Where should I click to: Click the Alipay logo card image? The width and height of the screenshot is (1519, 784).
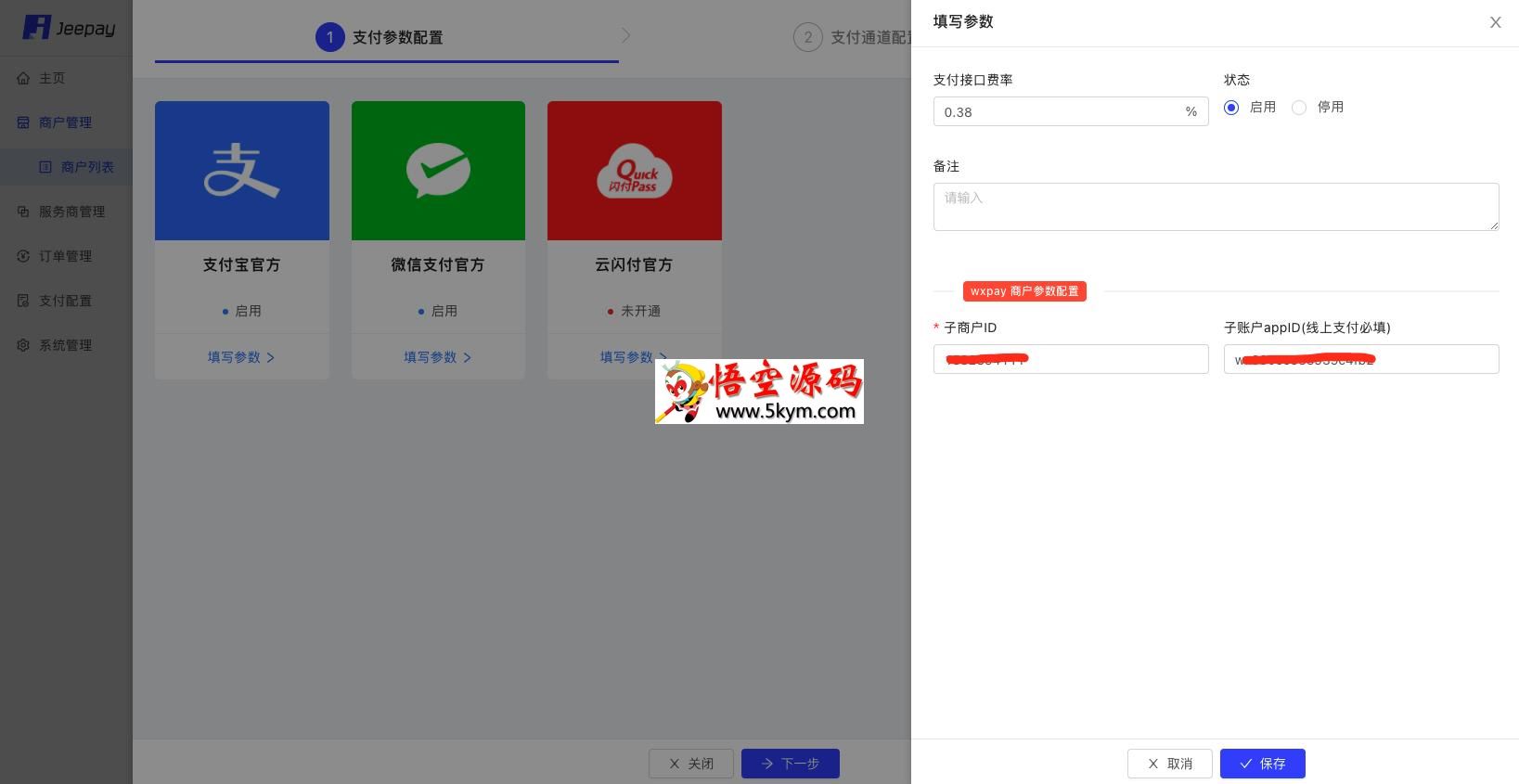tap(242, 171)
